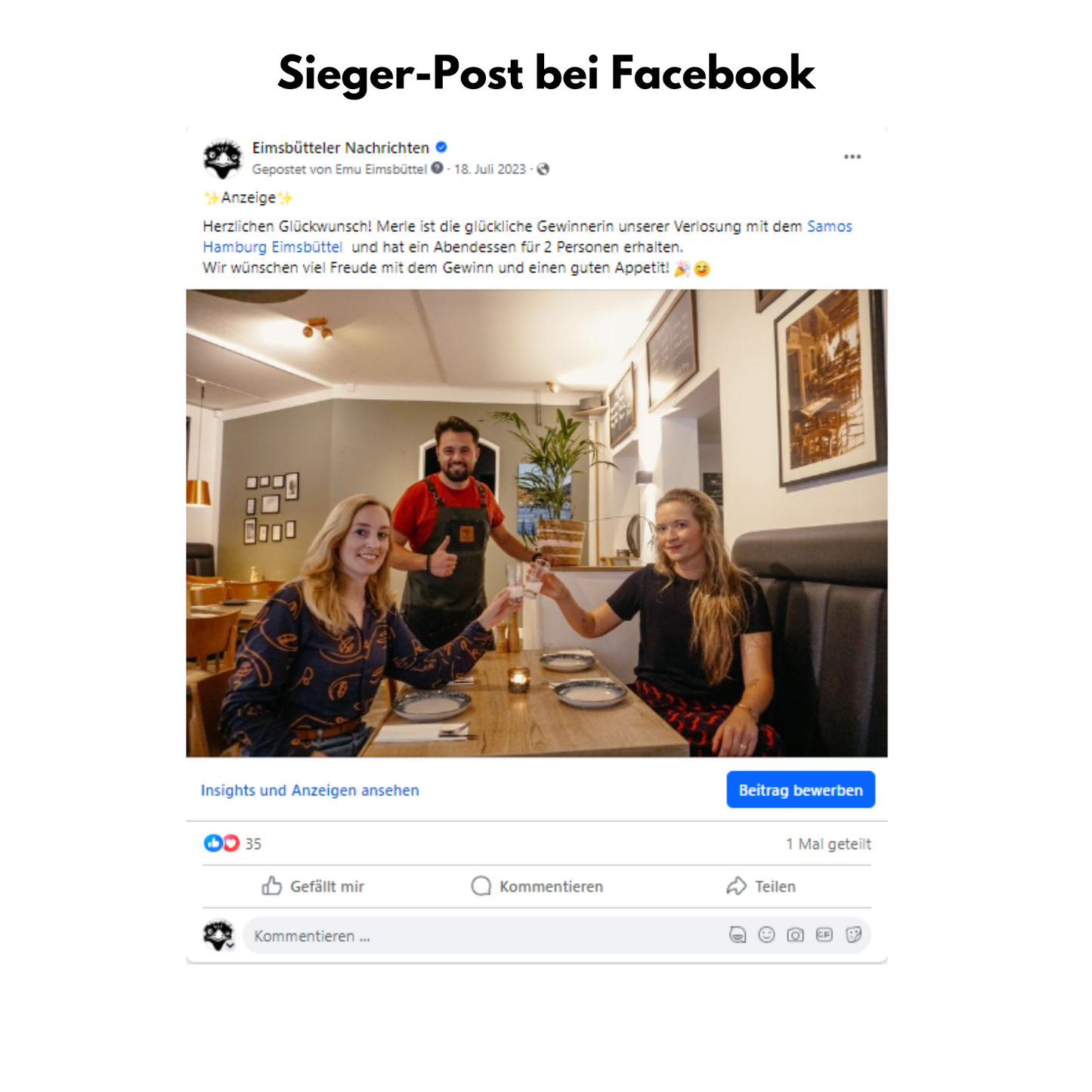Click the like and heart reactions icons
1092x1092 pixels.
pos(221,843)
